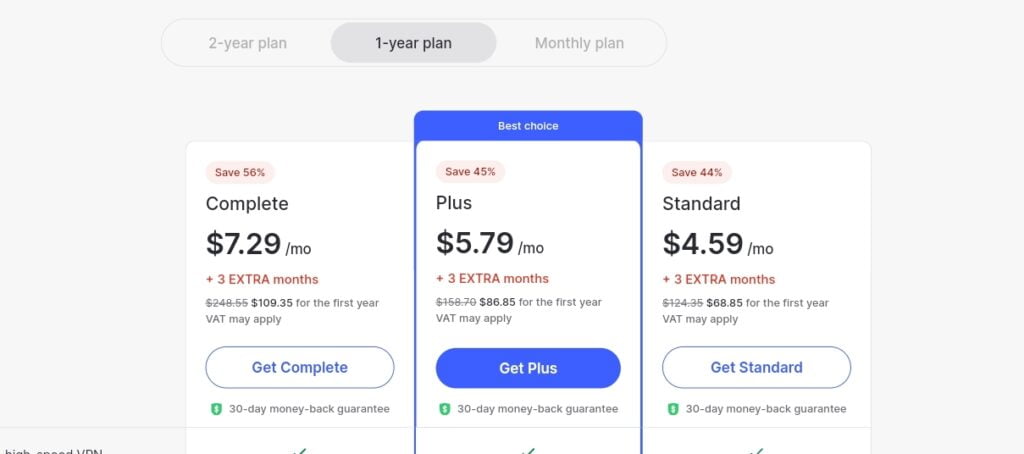Click the Get Standard button
Image resolution: width=1024 pixels, height=454 pixels.
click(756, 368)
